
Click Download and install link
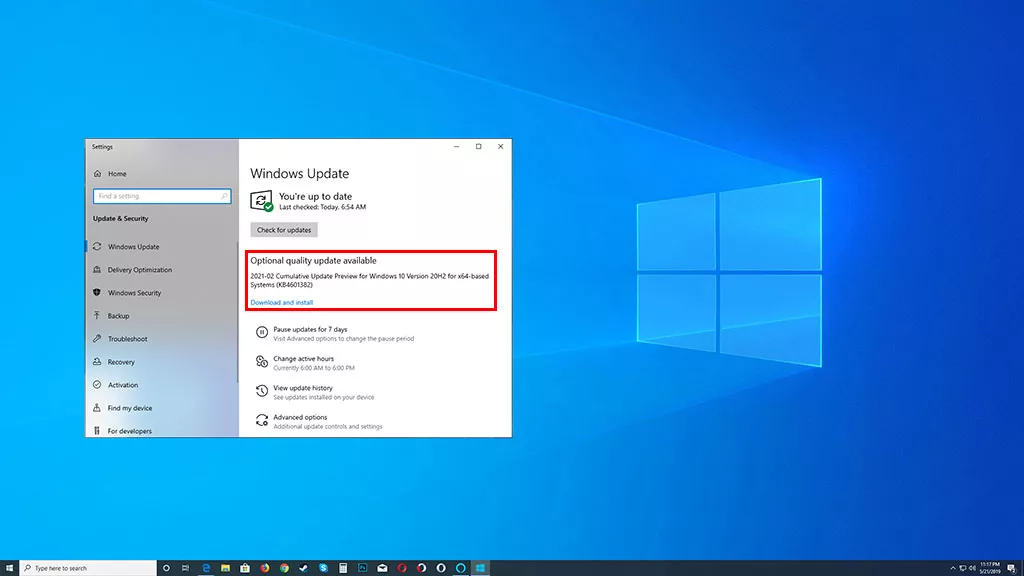pos(281,302)
